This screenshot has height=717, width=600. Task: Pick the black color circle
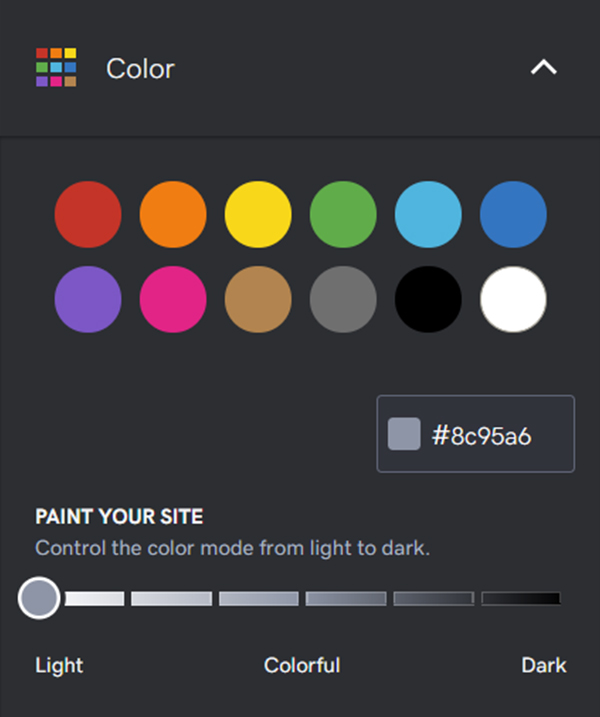[428, 300]
